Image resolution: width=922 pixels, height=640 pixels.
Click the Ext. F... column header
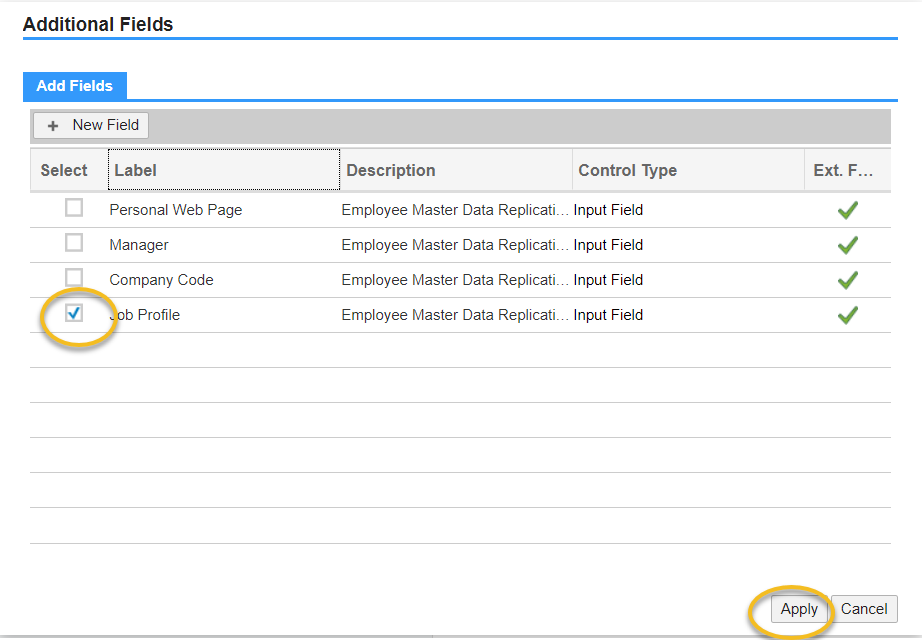[x=840, y=170]
